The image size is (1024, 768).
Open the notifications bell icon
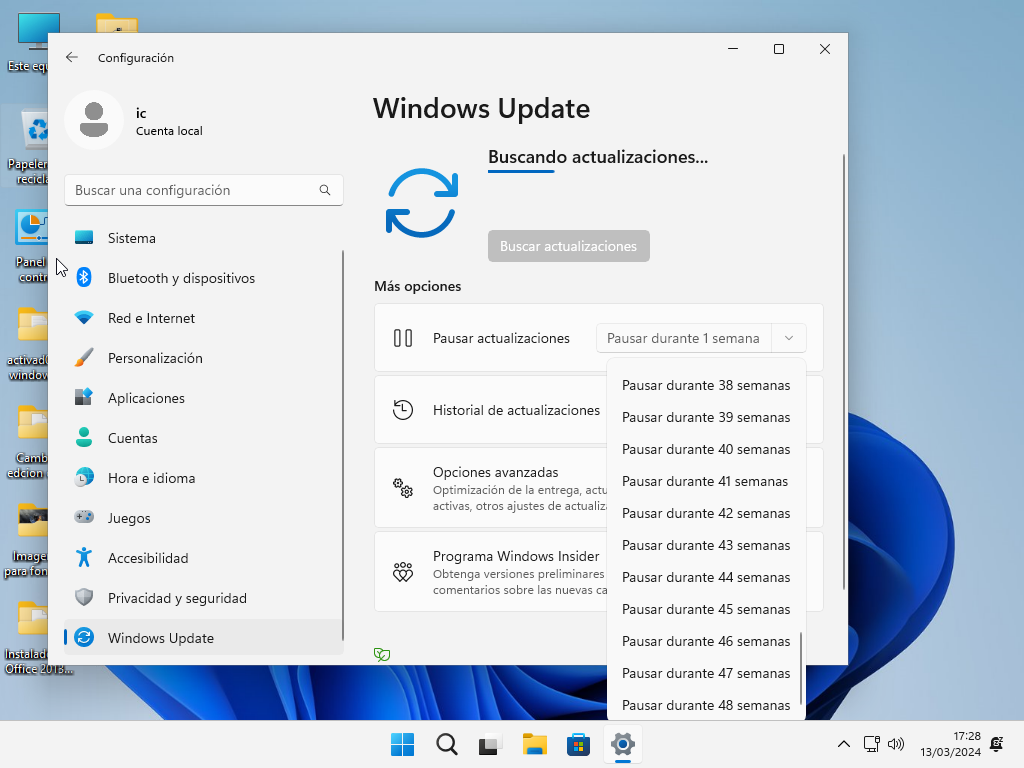point(997,744)
